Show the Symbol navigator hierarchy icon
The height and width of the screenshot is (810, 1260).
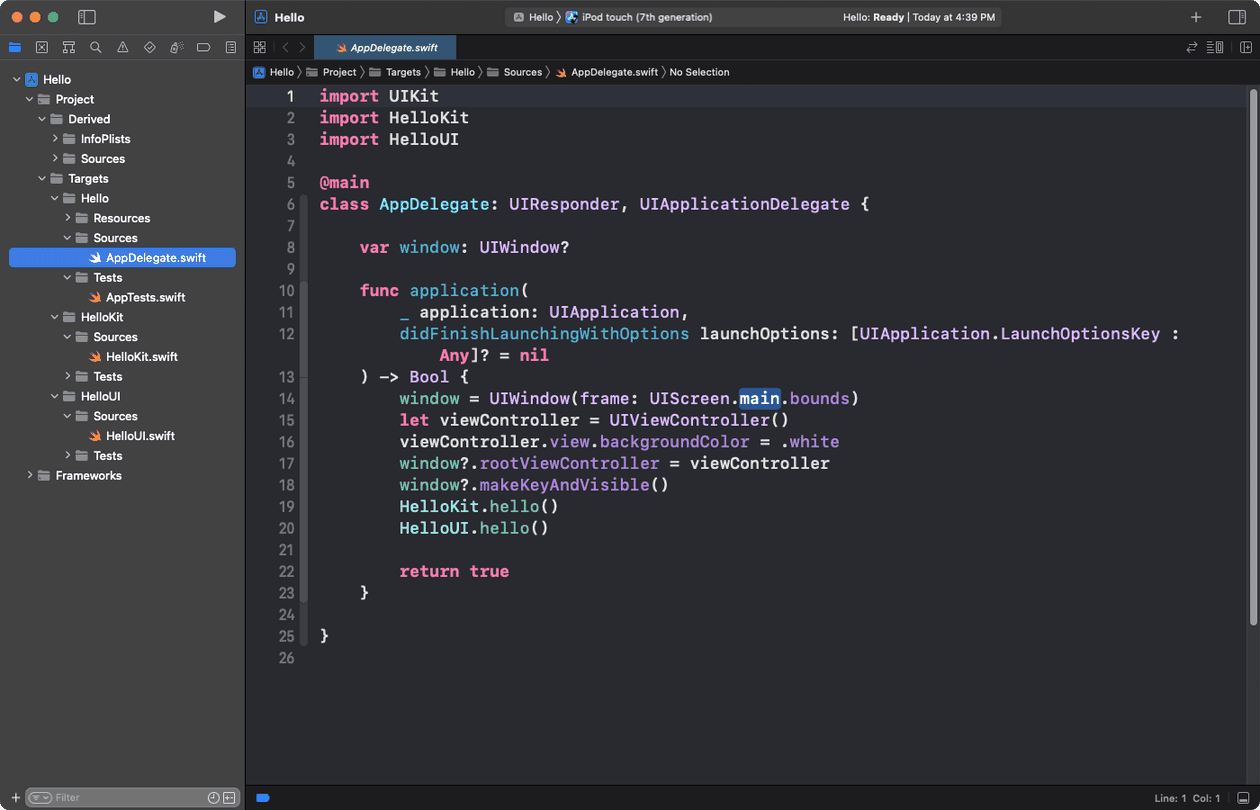(68, 46)
